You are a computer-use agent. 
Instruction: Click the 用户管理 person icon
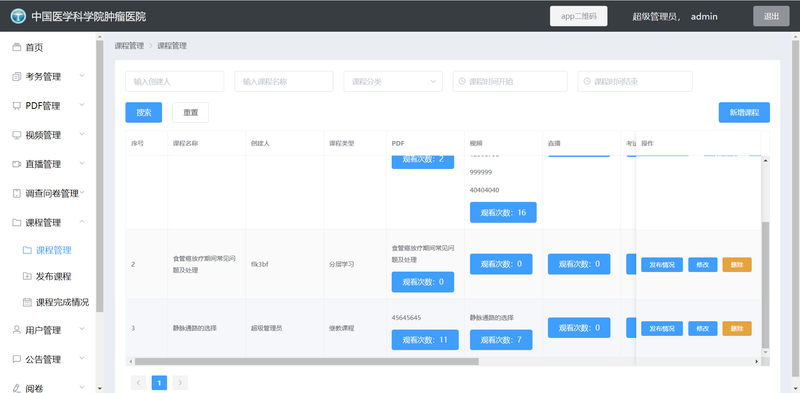coord(16,330)
